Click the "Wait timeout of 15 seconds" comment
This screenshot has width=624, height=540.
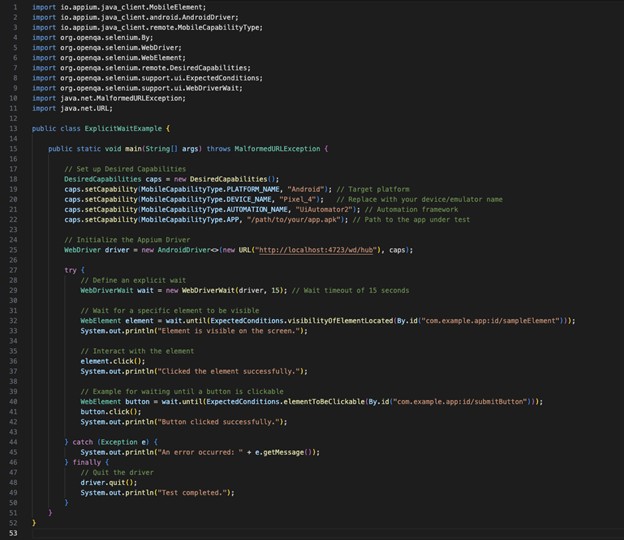point(350,290)
